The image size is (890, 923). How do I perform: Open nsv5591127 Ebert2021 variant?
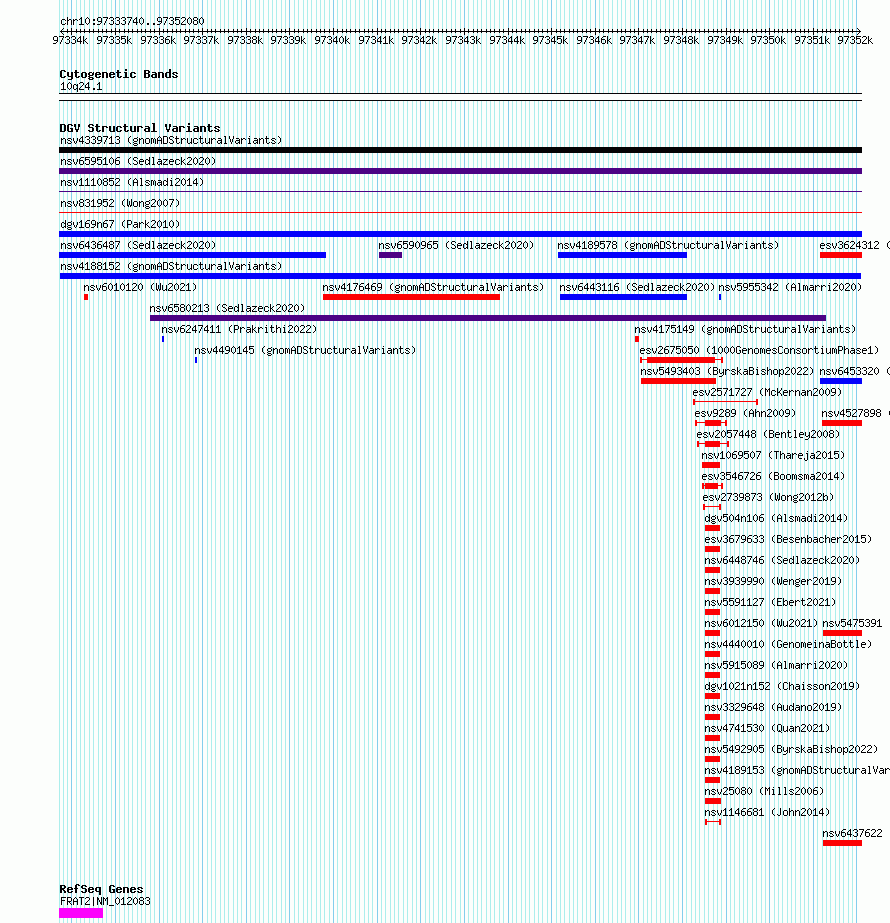pyautogui.click(x=770, y=602)
